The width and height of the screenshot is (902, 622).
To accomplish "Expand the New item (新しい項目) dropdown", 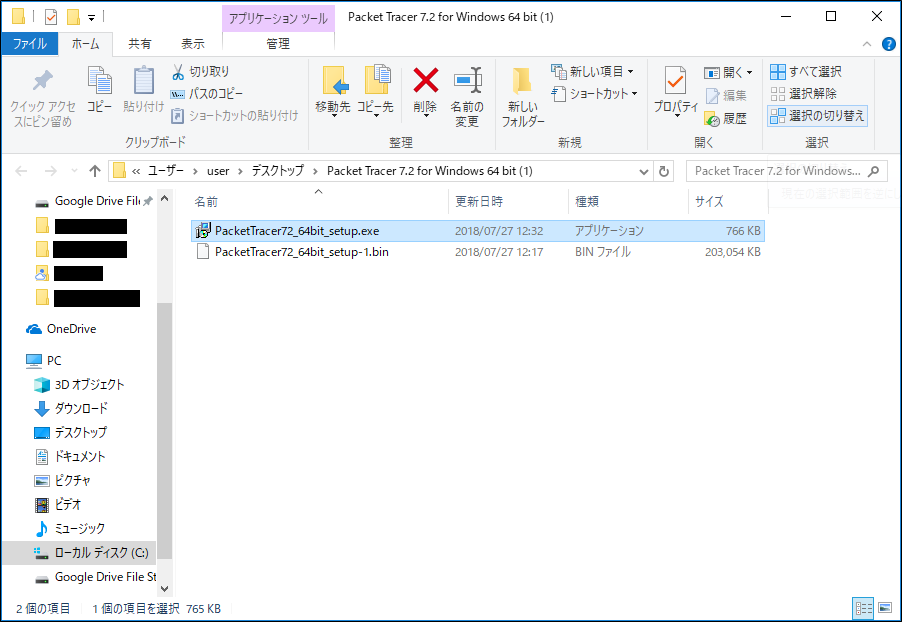I will [x=593, y=72].
